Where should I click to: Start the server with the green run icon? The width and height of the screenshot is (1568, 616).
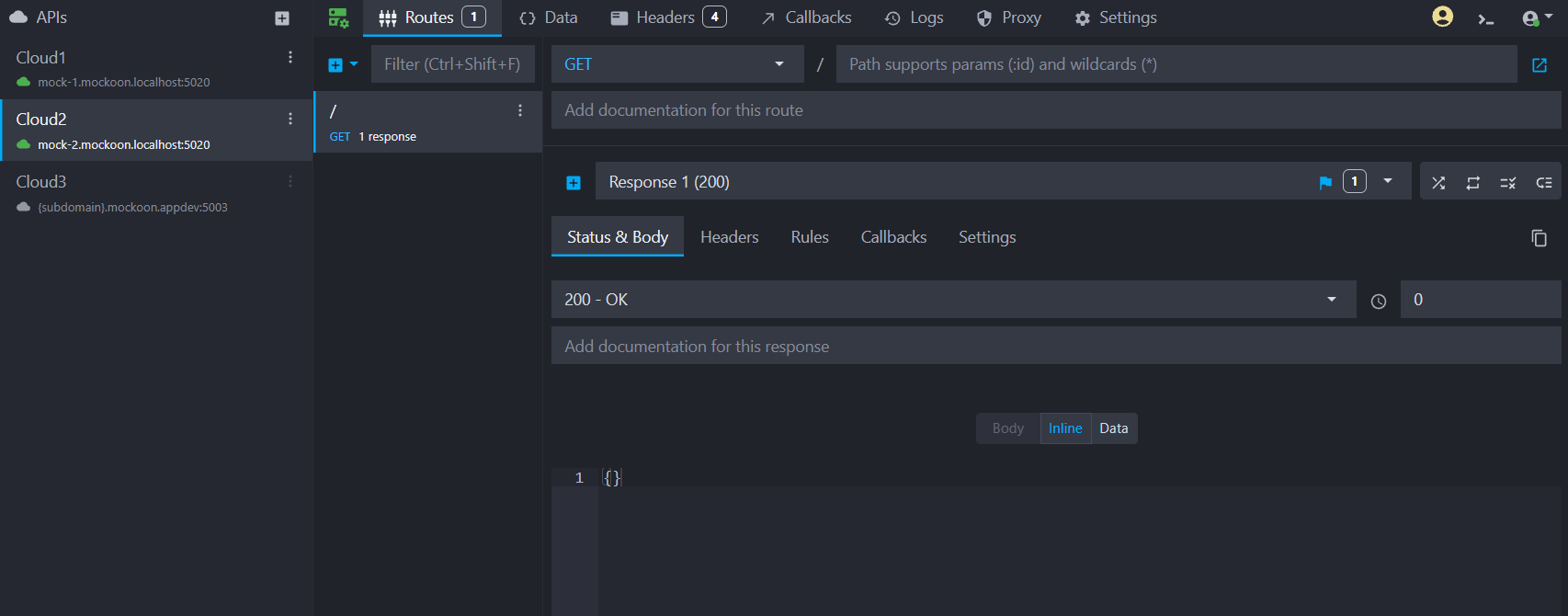[338, 17]
